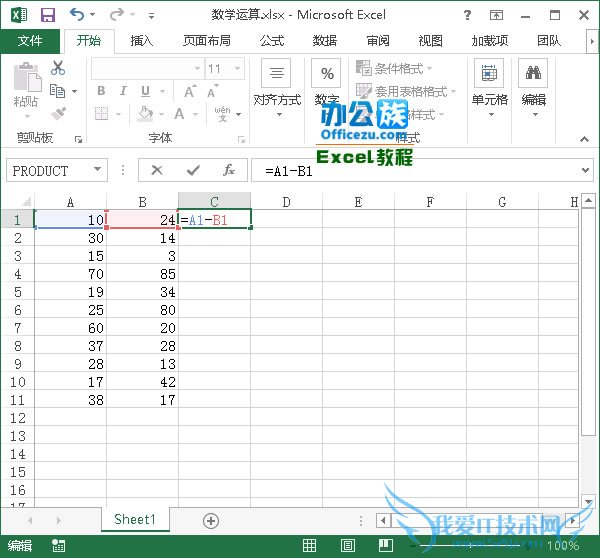The image size is (600, 558).
Task: Click the Save icon in quick access toolbar
Action: coord(47,15)
